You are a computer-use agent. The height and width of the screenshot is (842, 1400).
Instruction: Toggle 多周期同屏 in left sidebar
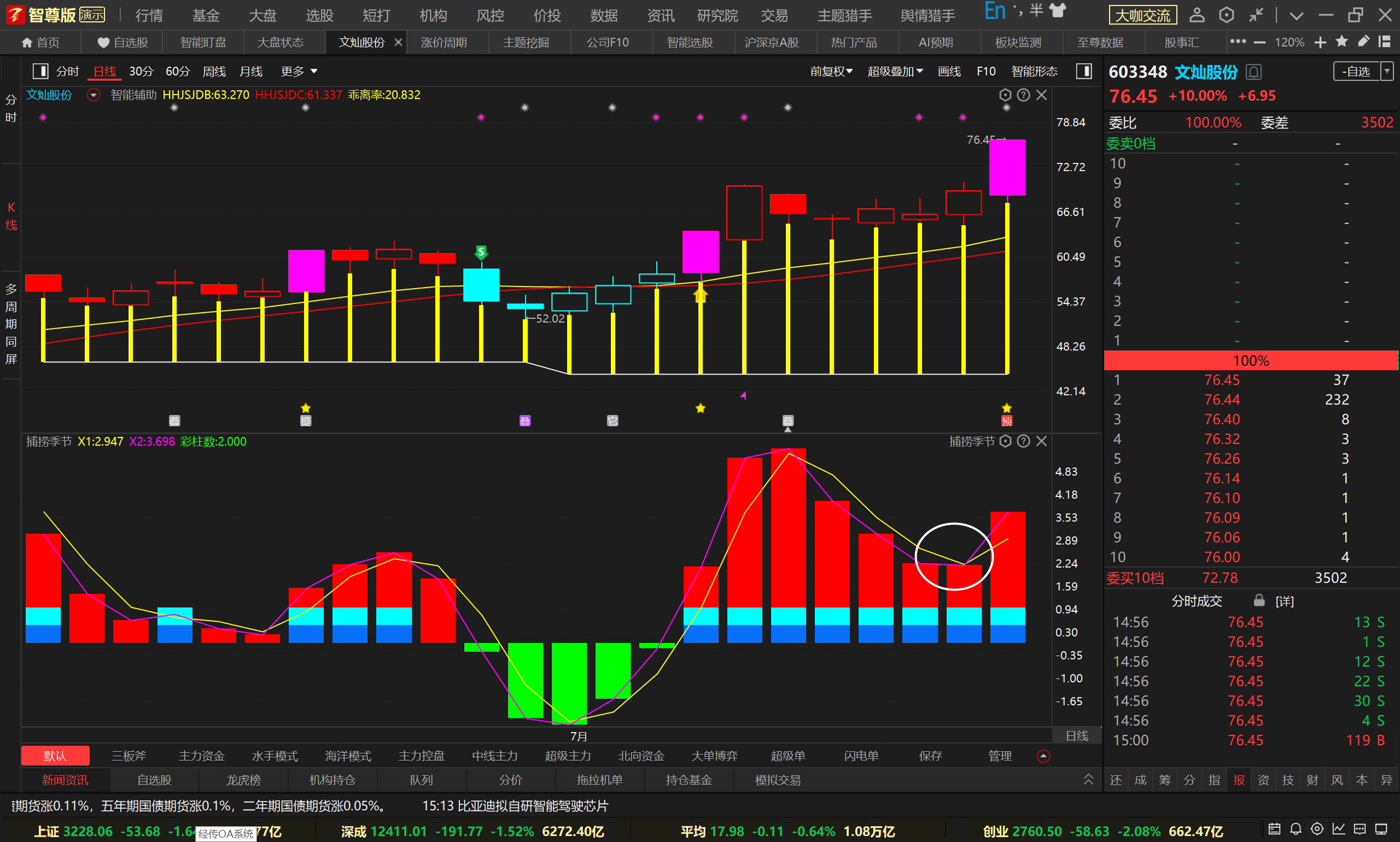click(11, 324)
